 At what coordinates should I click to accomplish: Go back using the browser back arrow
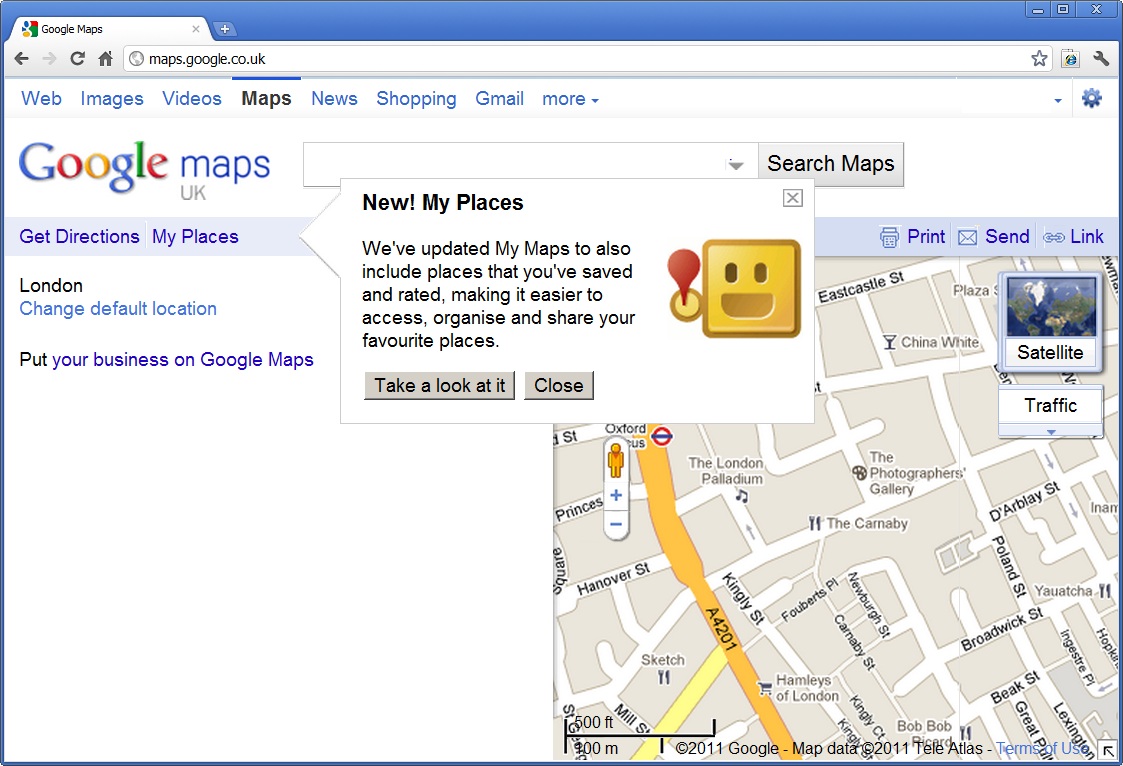click(21, 59)
